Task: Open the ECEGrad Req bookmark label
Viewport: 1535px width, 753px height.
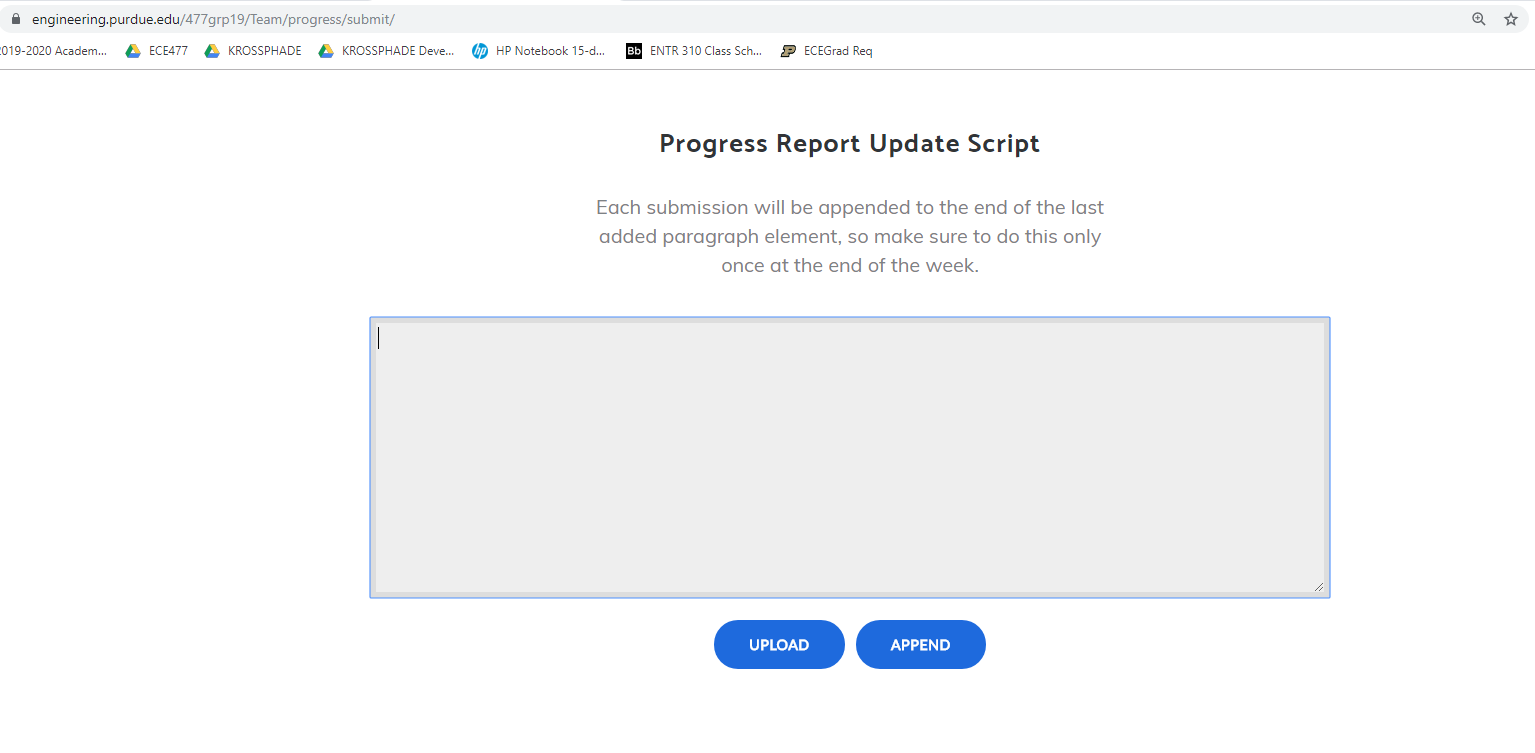Action: (838, 51)
